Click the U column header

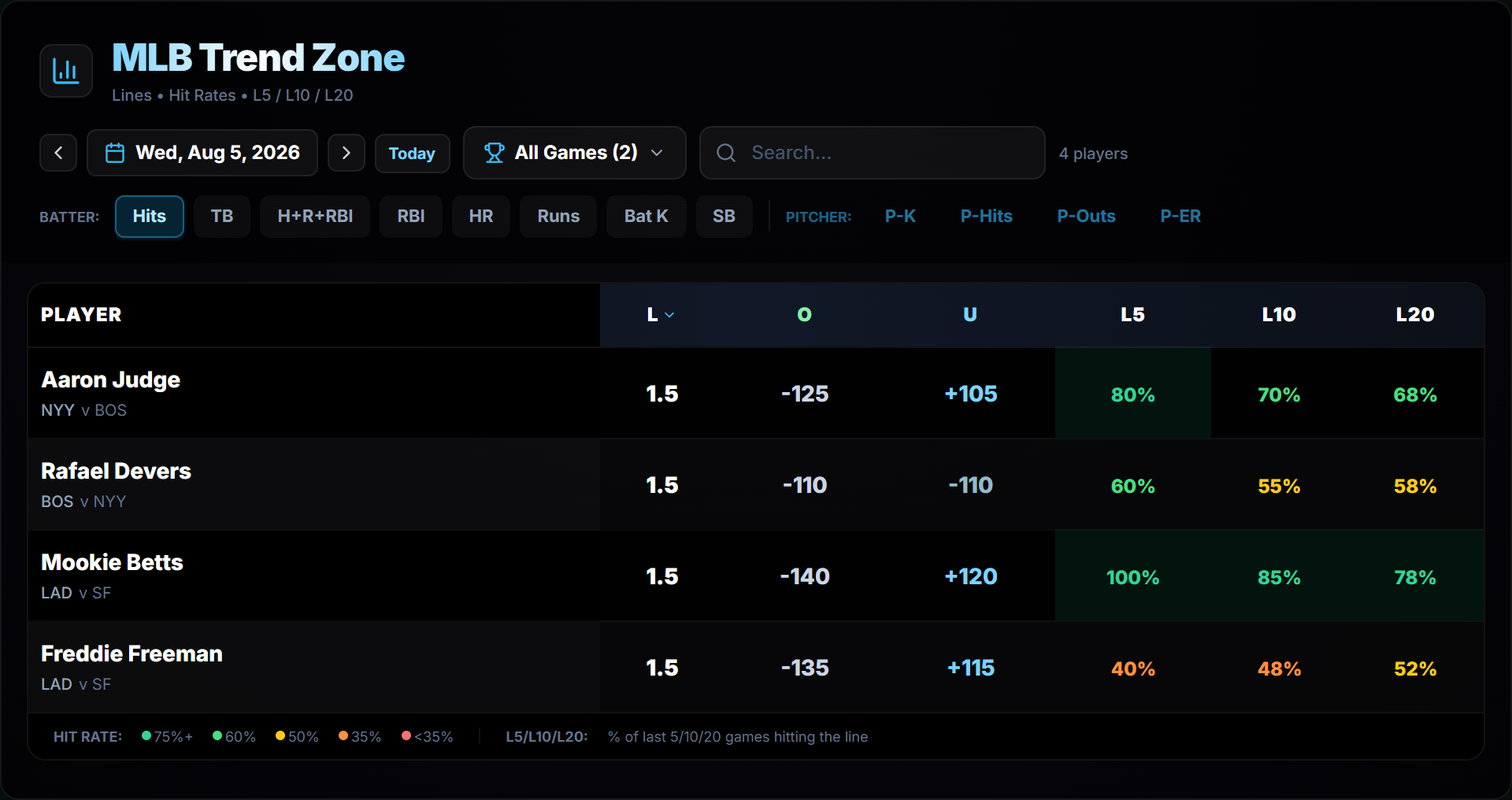coord(970,315)
